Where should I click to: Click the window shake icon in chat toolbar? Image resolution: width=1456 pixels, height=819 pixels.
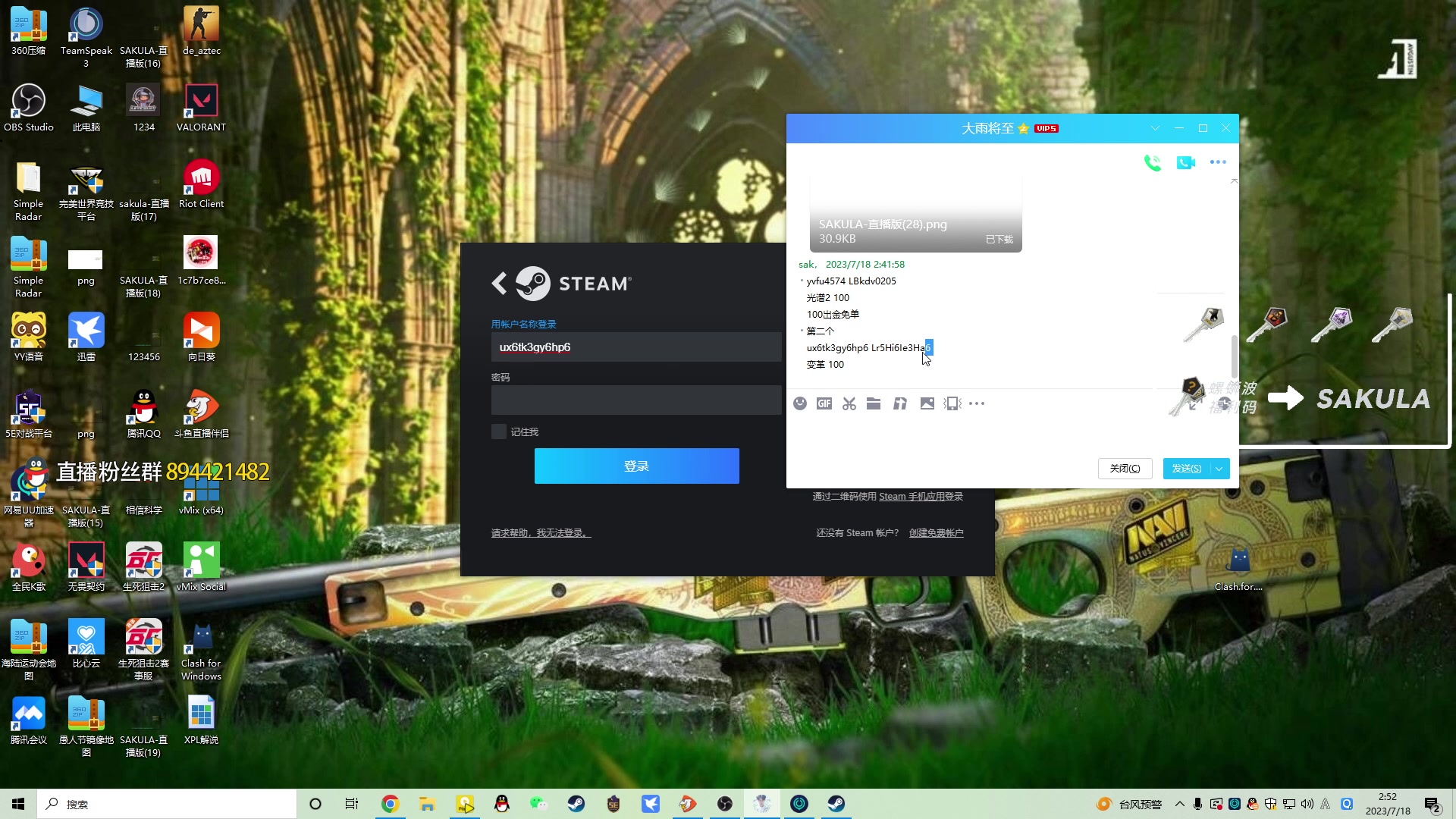pyautogui.click(x=952, y=403)
